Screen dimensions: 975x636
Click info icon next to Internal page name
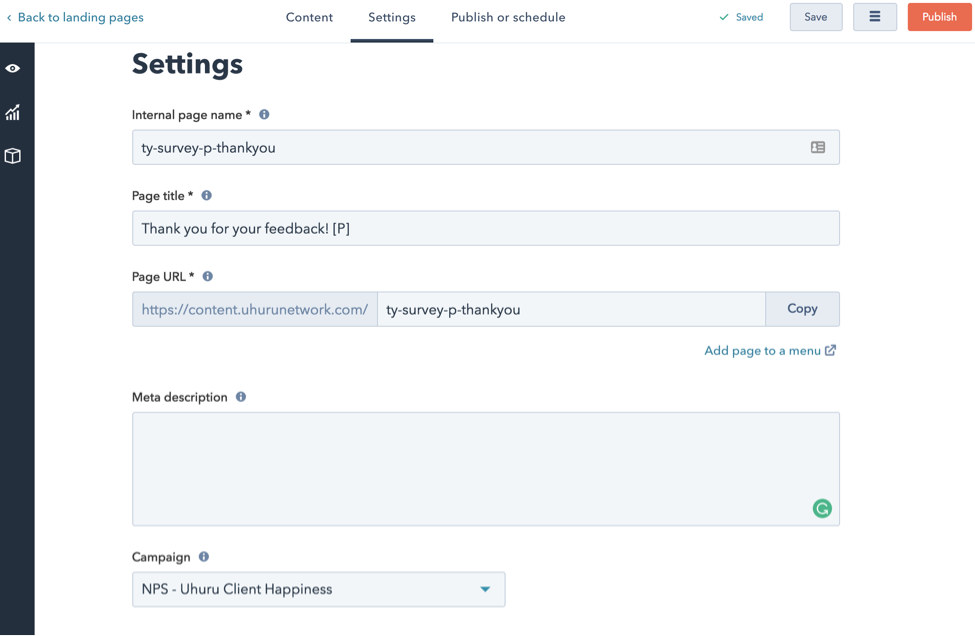[x=264, y=114]
